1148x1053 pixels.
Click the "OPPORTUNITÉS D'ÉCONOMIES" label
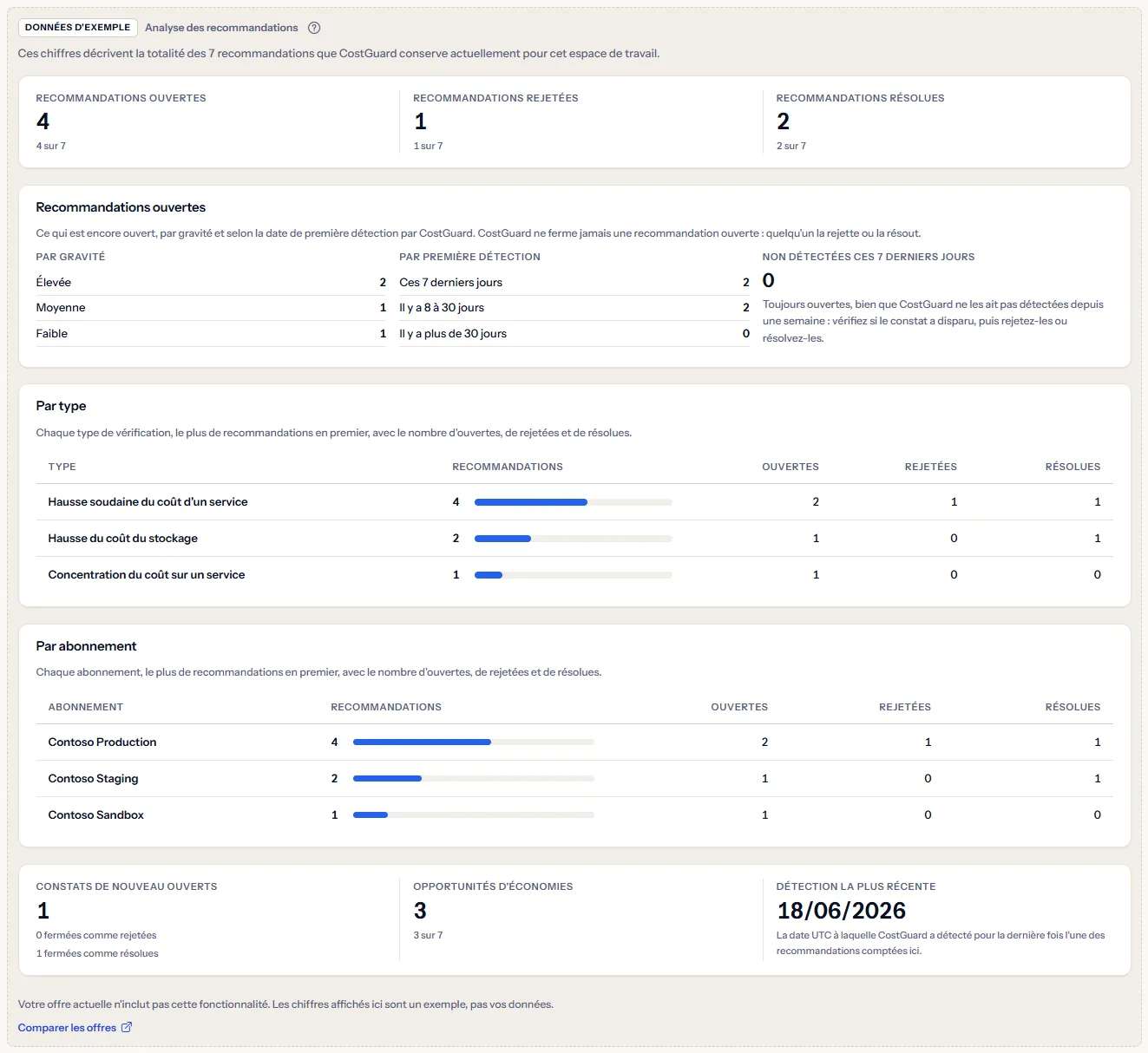point(493,886)
